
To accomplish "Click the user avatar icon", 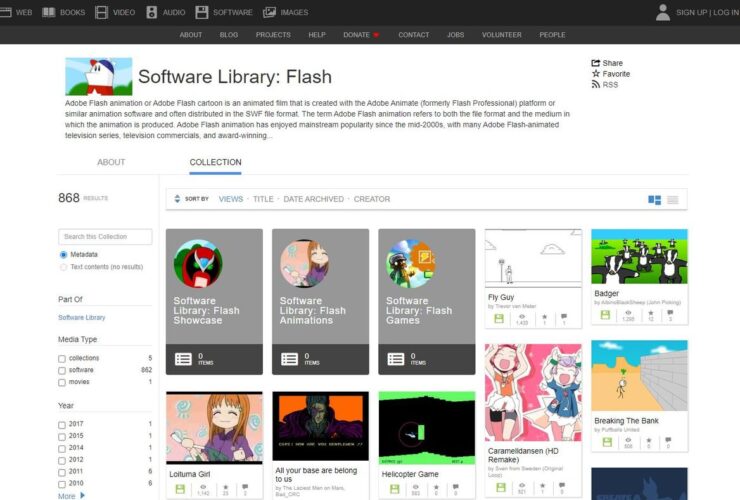I will 663,13.
